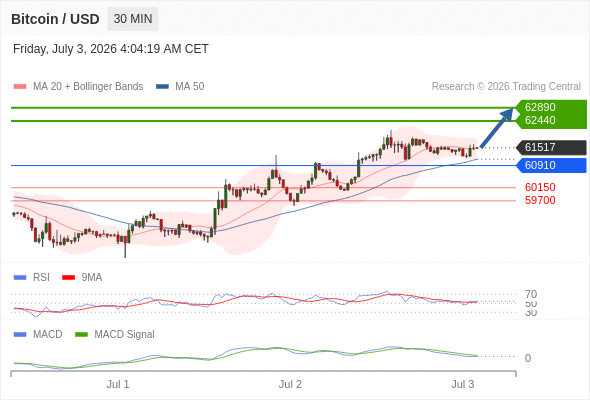The image size is (590, 400).
Task: Select the red 60150 support level
Action: (540, 187)
